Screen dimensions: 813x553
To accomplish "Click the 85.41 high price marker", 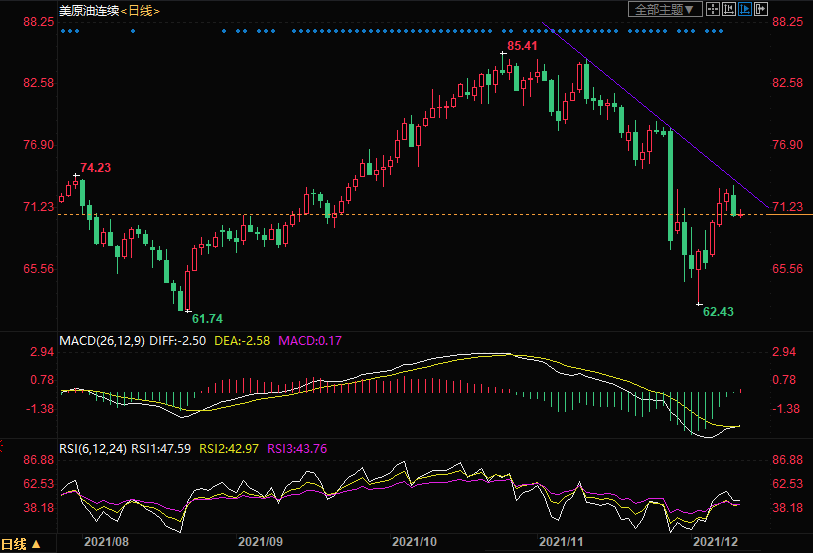I will [522, 46].
